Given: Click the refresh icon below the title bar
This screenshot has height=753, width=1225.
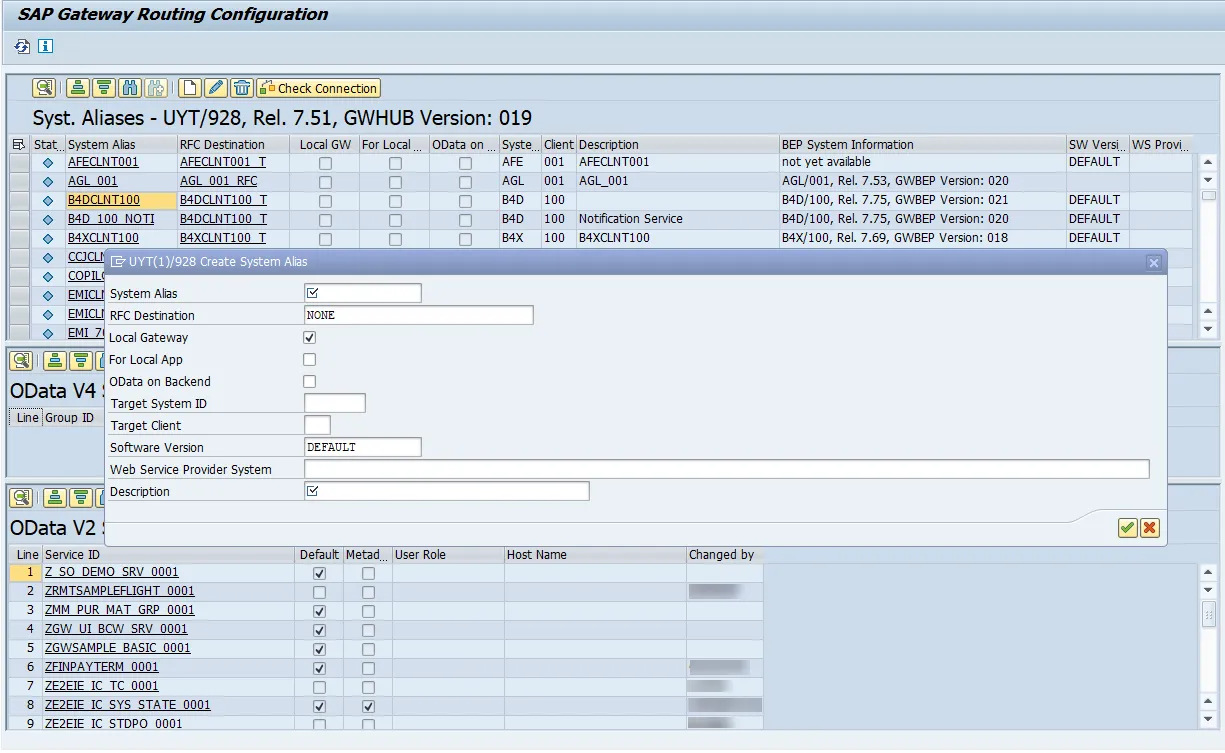Looking at the screenshot, I should click(20, 47).
